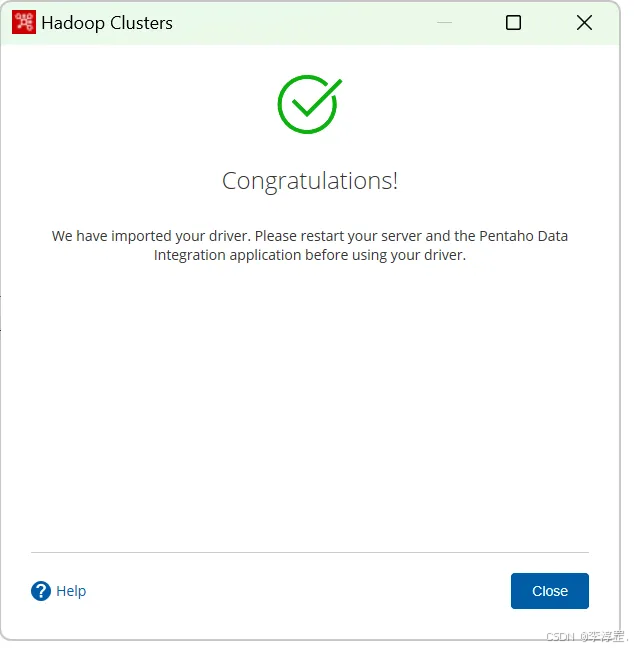Click the 'We have imported your driver' message

pyautogui.click(x=312, y=247)
